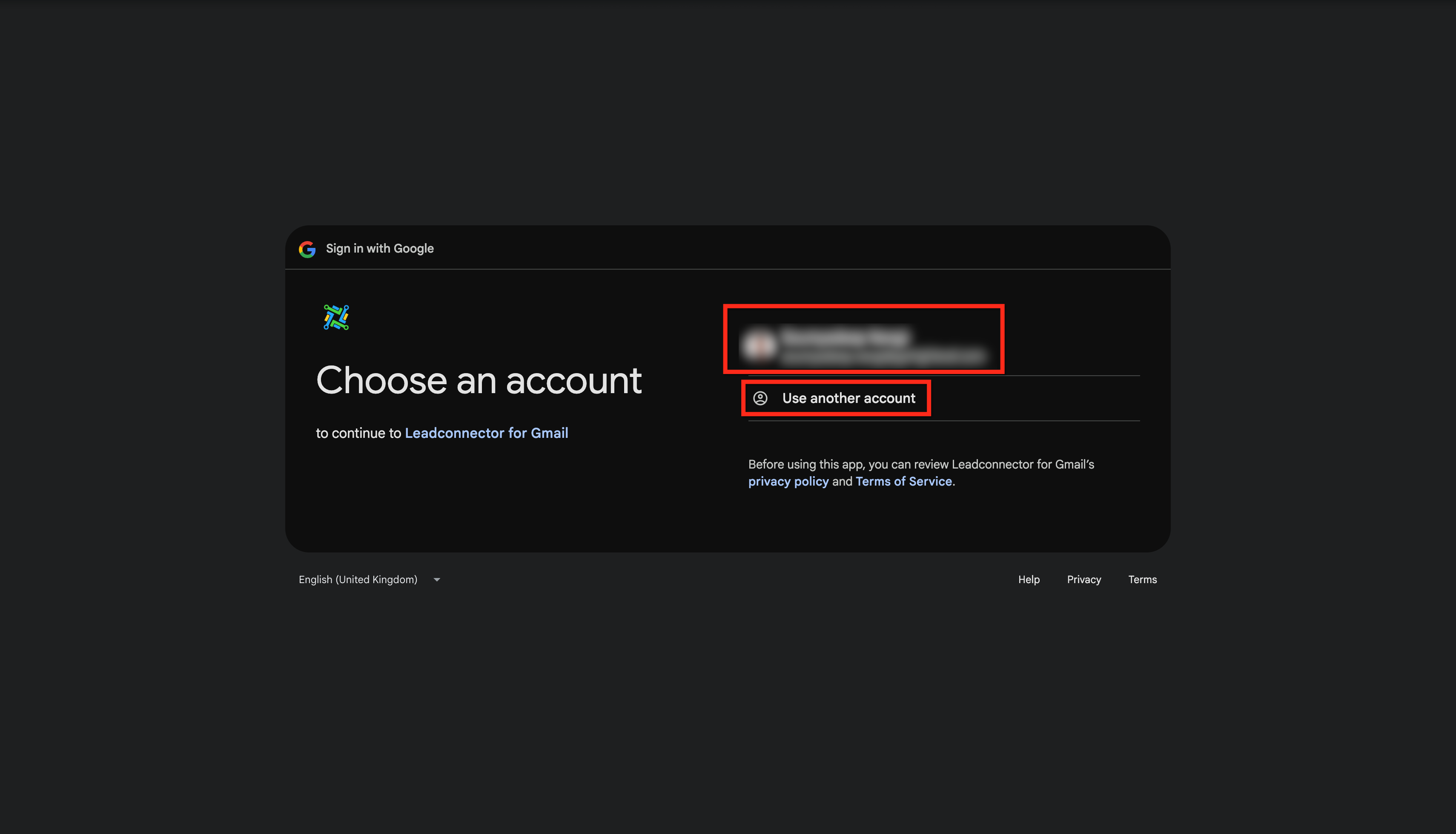Viewport: 1456px width, 834px height.
Task: Click the Sign in with Google header text
Action: point(379,249)
